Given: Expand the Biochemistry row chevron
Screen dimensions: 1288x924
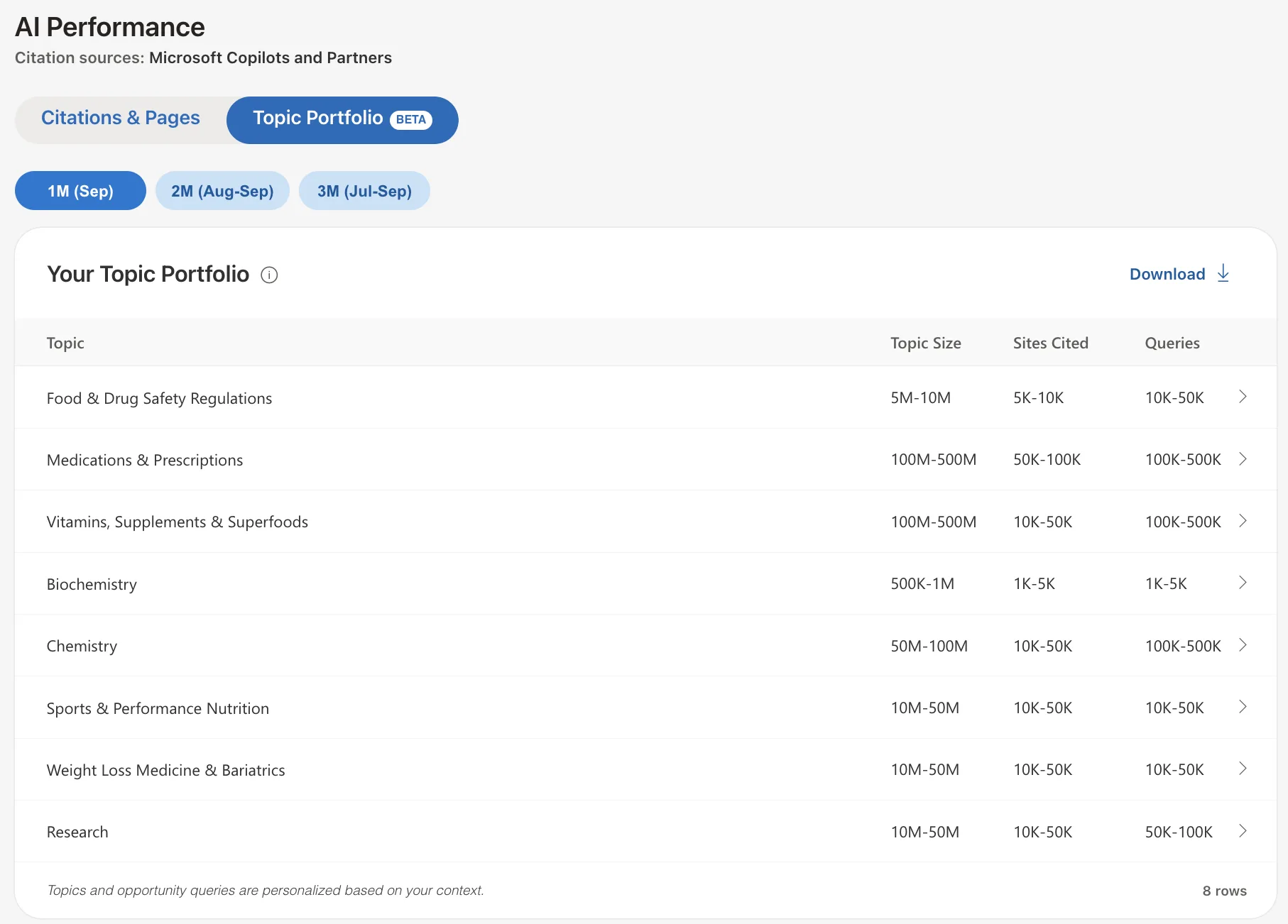Looking at the screenshot, I should pos(1243,583).
